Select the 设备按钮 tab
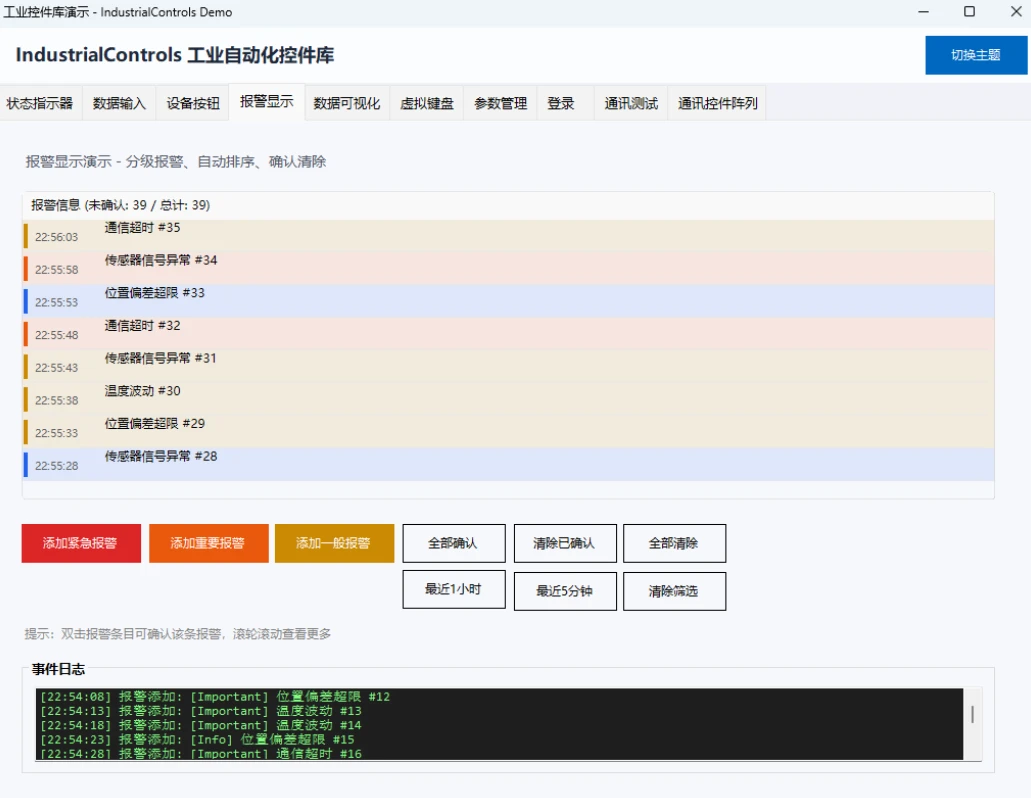The image size is (1031, 798). (193, 103)
